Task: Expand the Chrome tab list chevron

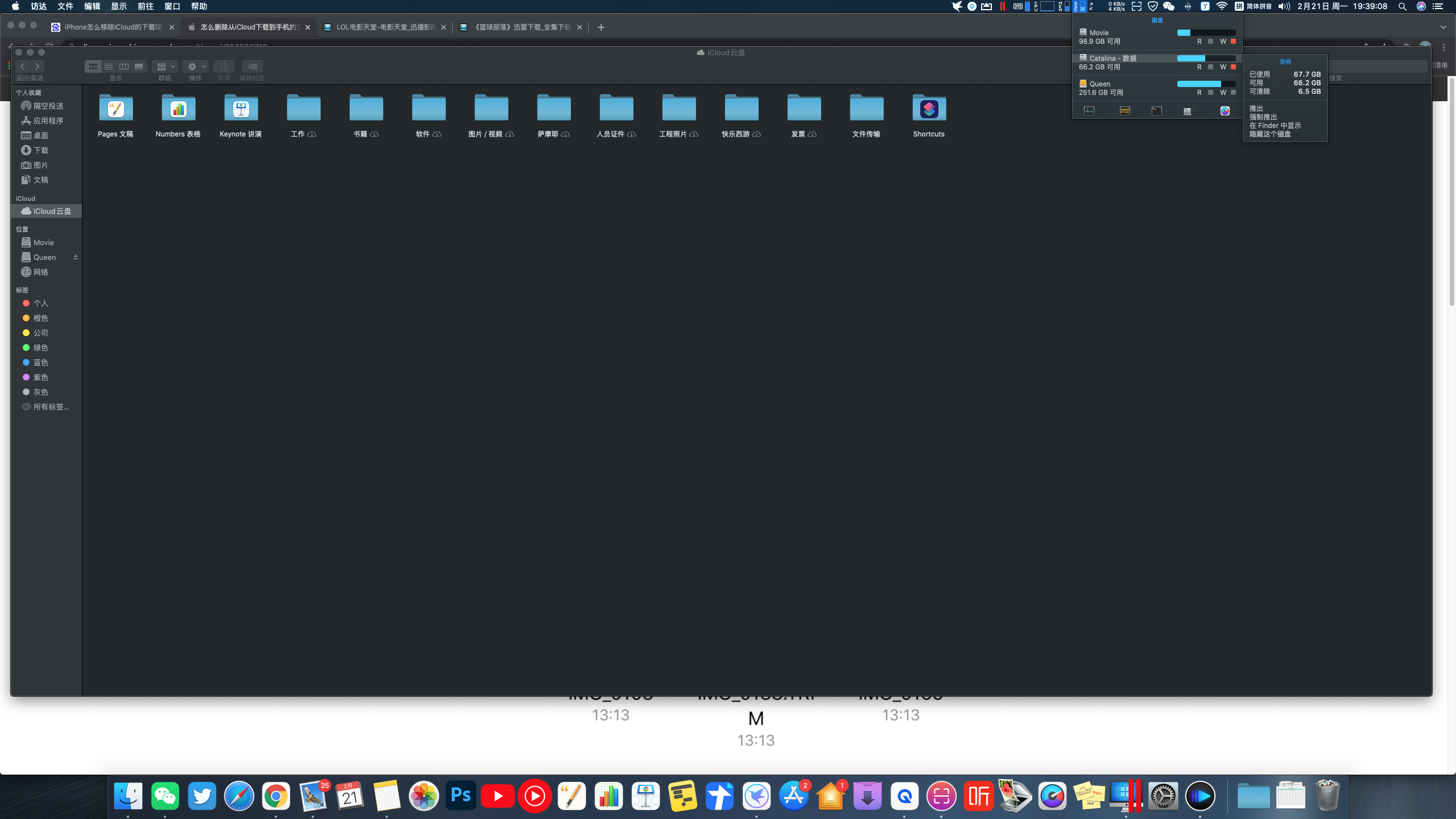Action: [x=1443, y=27]
